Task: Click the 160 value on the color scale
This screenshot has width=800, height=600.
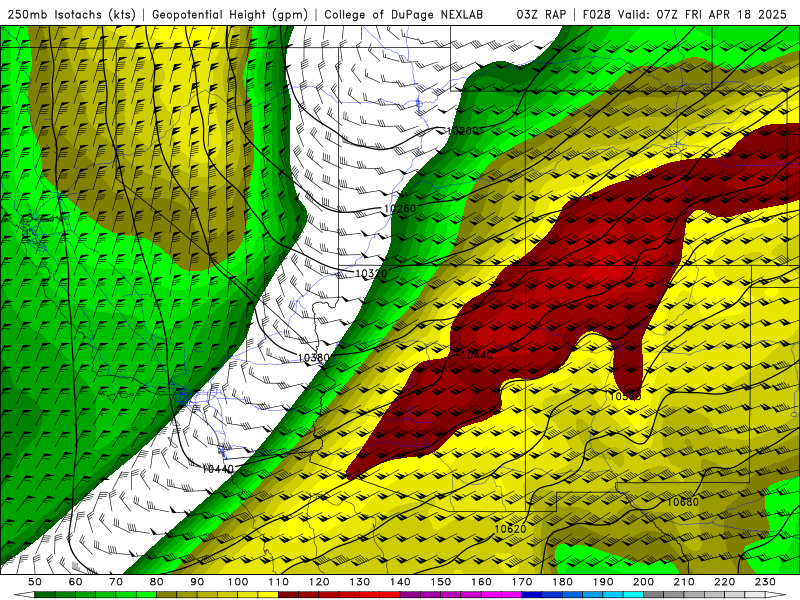Action: 481,582
